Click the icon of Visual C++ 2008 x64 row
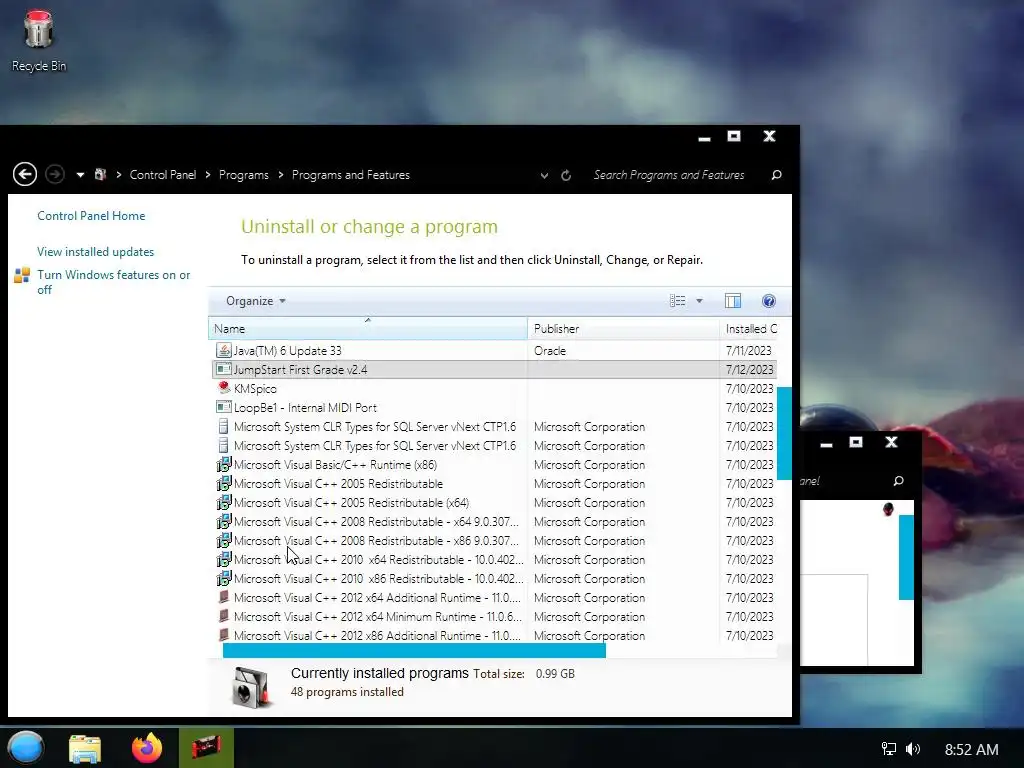 pyautogui.click(x=223, y=521)
